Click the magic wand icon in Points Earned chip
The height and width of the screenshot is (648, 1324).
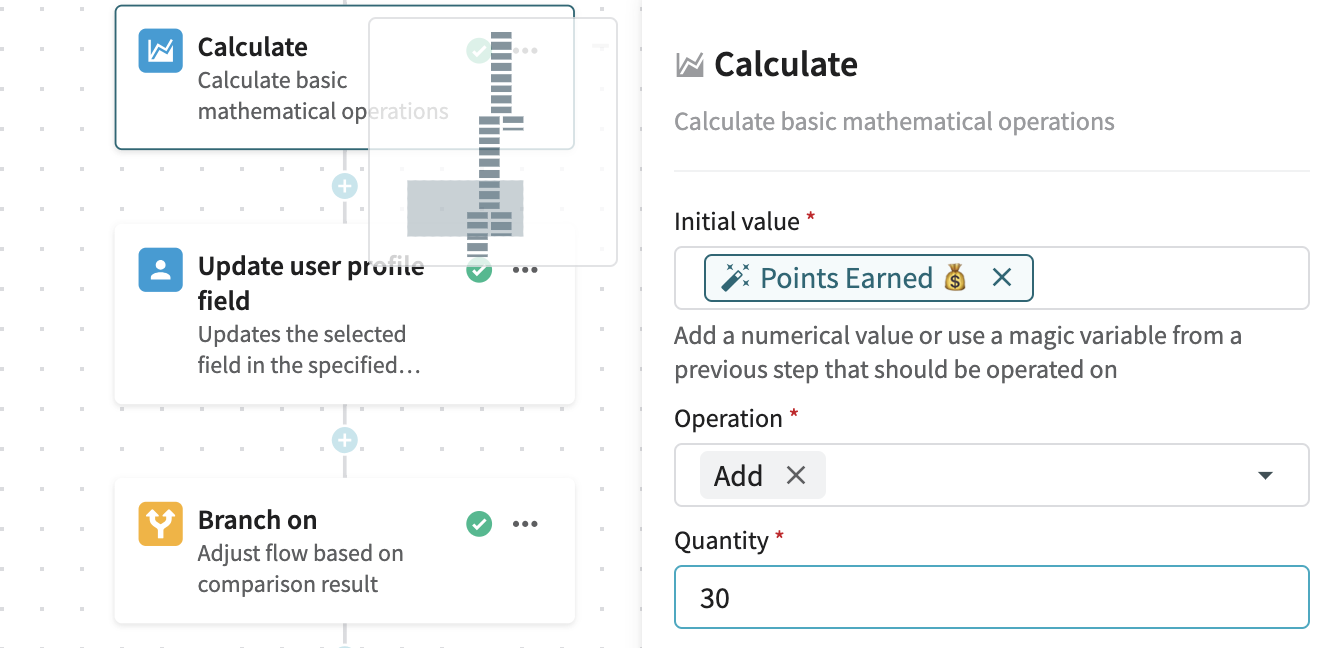click(x=735, y=278)
